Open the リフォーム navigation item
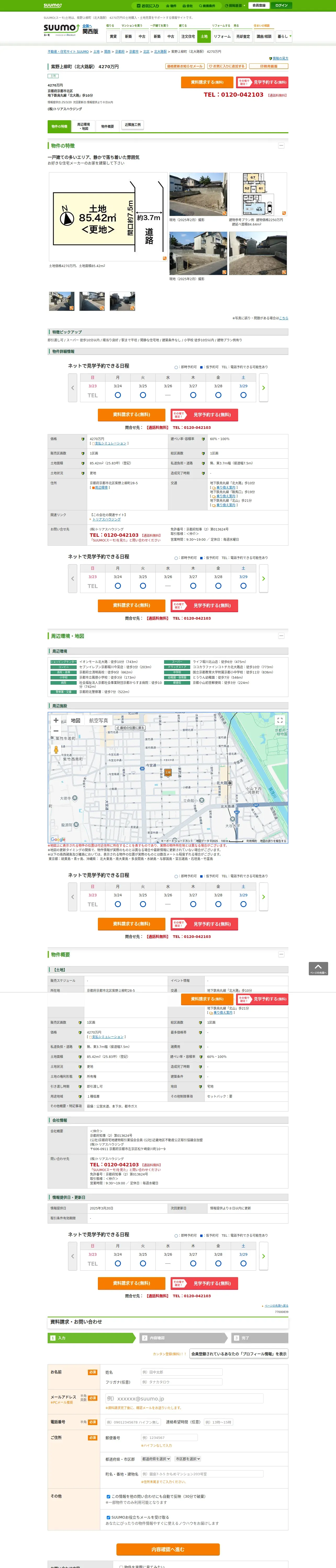This screenshot has height=1568, width=336. 222,37
